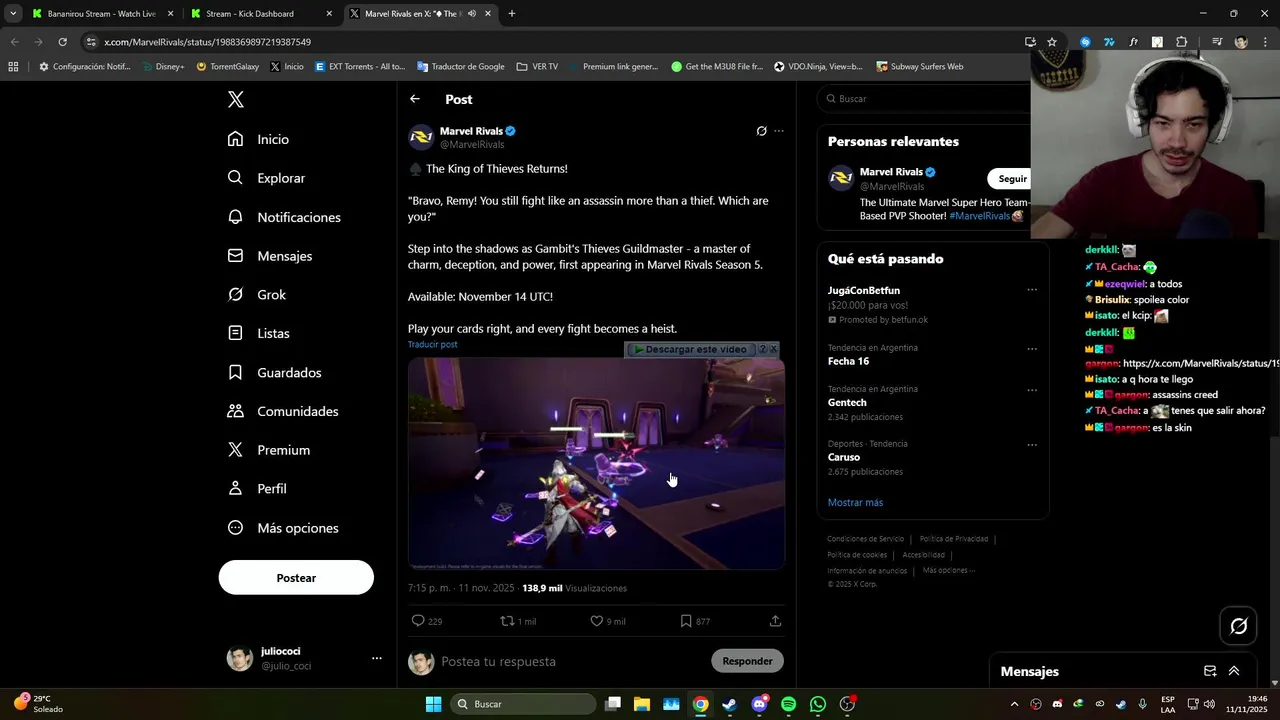
Task: Open the VER TV bookmarks folder
Action: pos(537,67)
